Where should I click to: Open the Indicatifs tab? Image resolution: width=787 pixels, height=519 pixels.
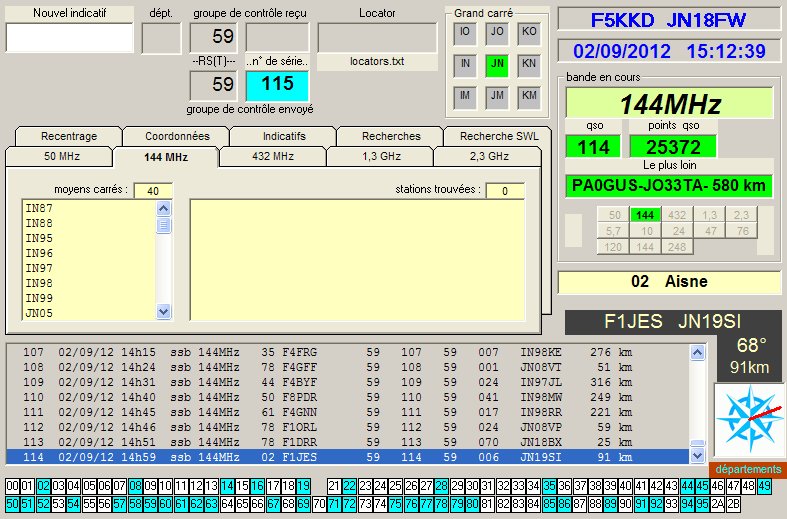point(284,136)
